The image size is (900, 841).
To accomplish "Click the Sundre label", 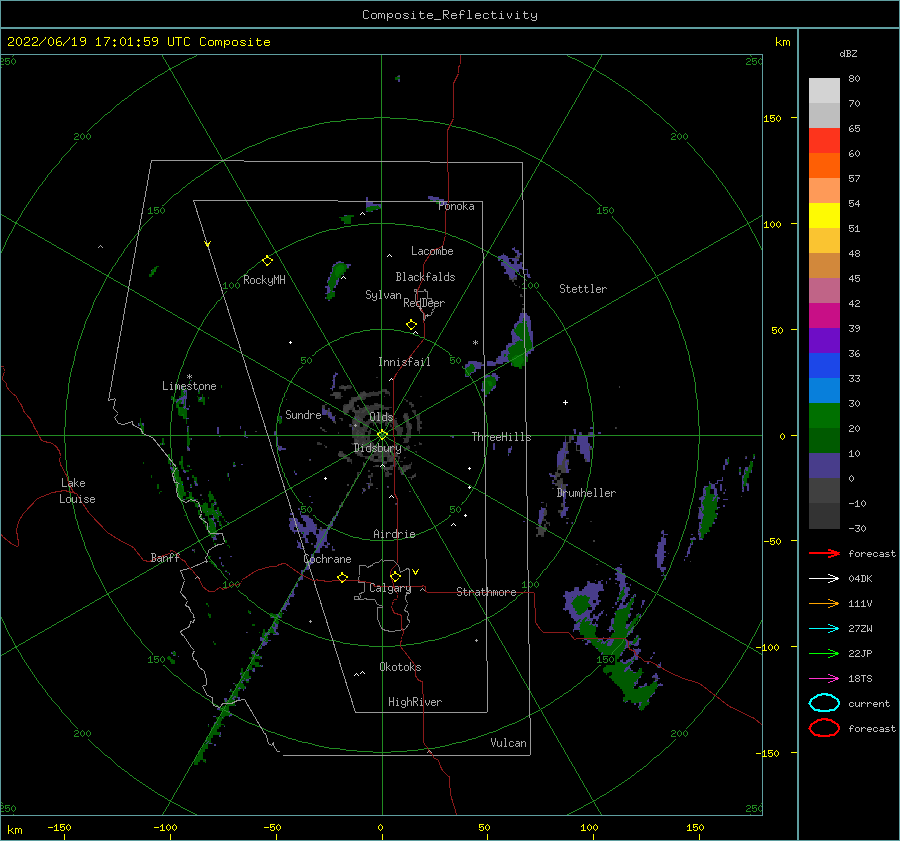I will coord(303,414).
